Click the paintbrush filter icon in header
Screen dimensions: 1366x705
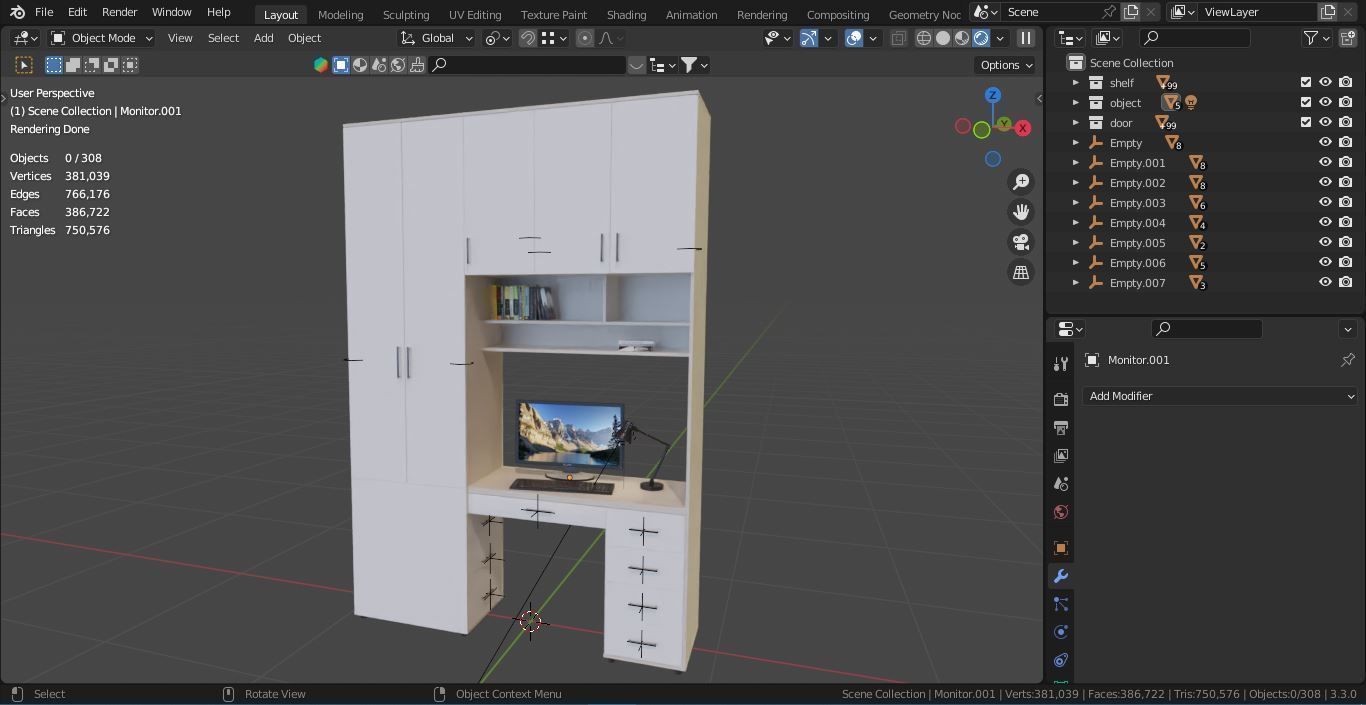click(417, 65)
